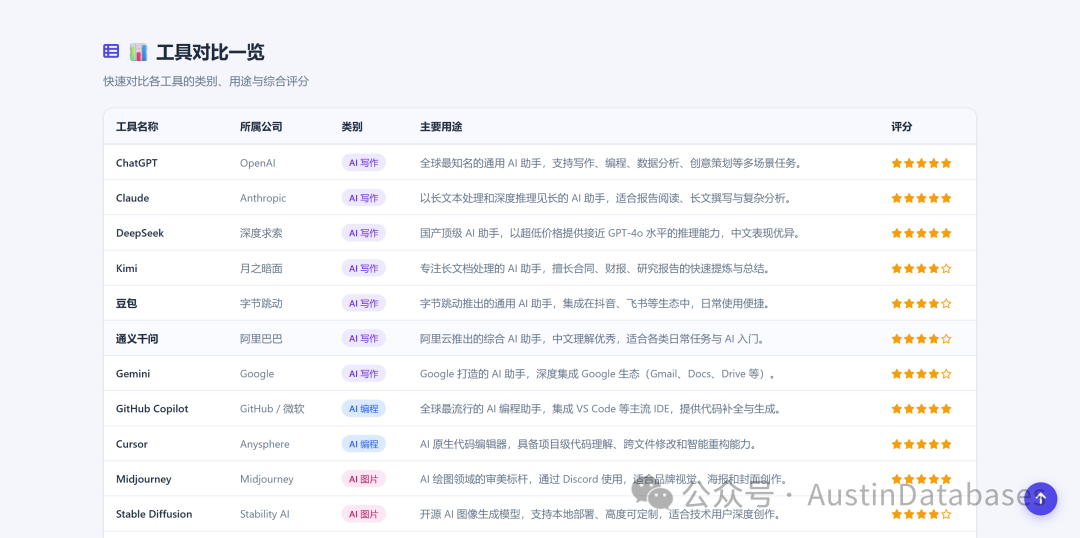Select the GitHub Copilot tool name

(152, 408)
